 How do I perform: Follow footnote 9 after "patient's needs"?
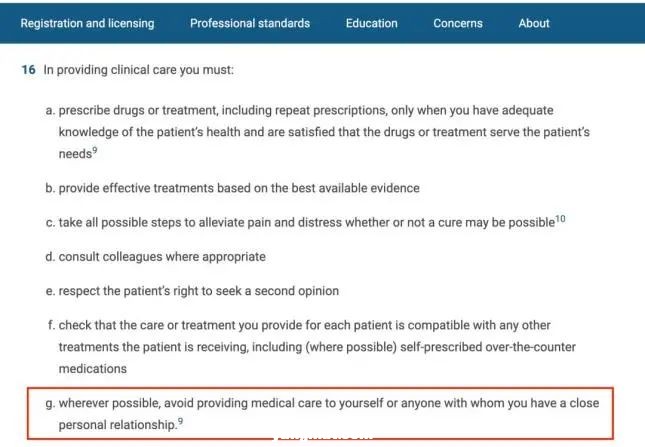tap(94, 152)
